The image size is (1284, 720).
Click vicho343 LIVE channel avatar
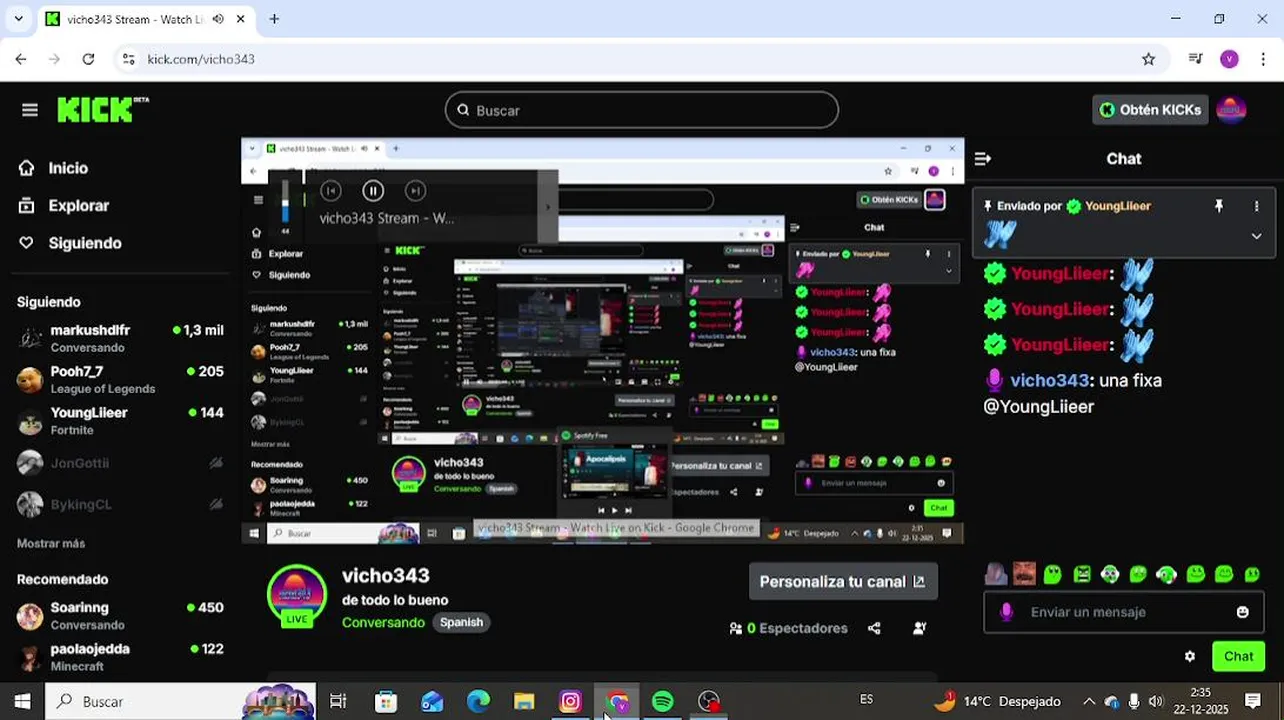coord(297,597)
